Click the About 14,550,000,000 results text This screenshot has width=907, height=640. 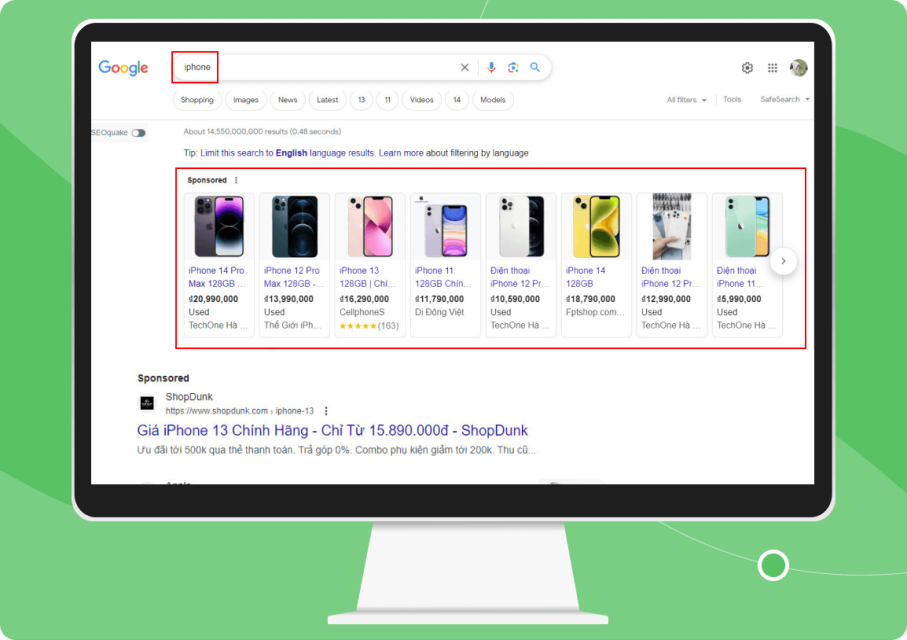[262, 132]
